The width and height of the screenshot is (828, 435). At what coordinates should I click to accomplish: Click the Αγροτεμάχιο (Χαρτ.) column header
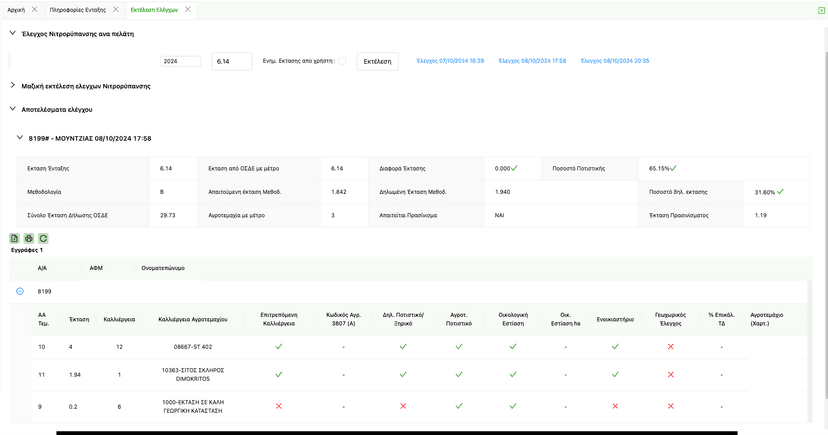[x=767, y=319]
